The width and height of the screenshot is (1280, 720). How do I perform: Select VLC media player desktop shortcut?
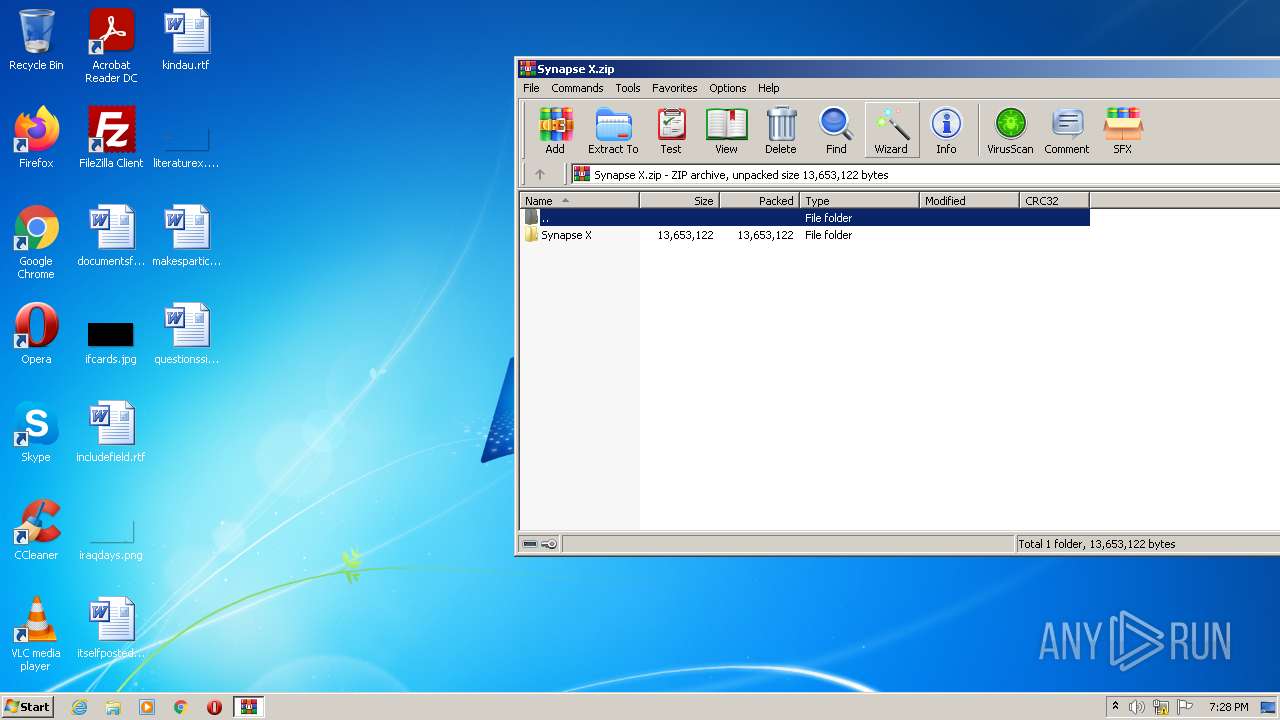point(36,634)
